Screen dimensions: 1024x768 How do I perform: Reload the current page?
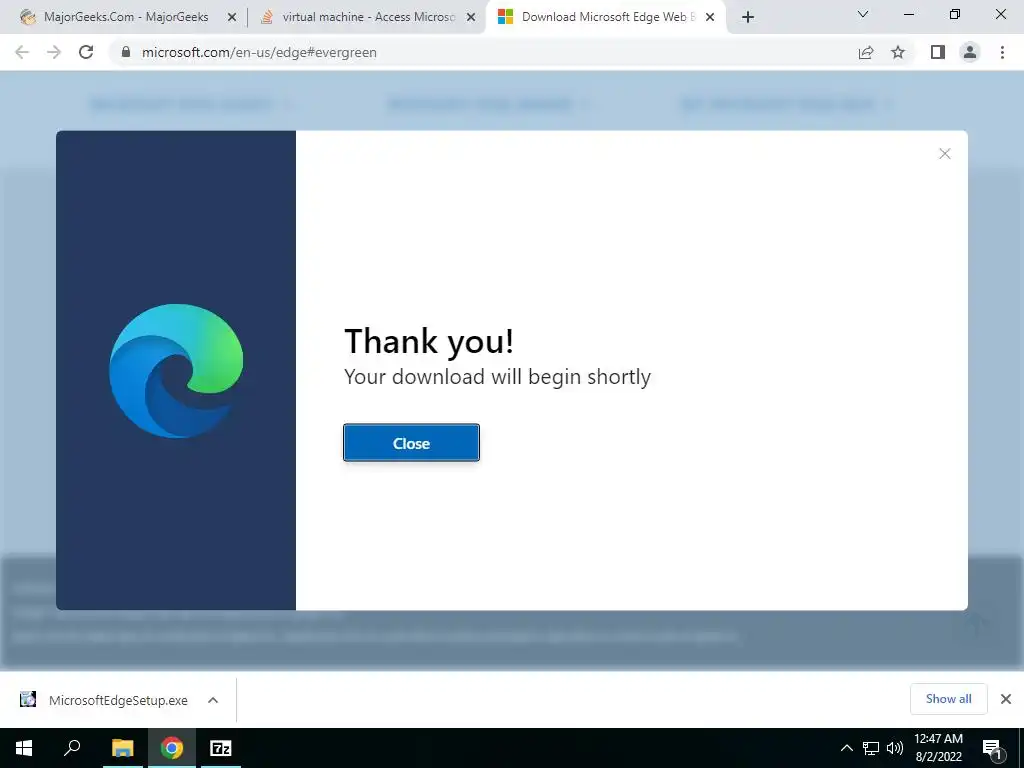(86, 52)
